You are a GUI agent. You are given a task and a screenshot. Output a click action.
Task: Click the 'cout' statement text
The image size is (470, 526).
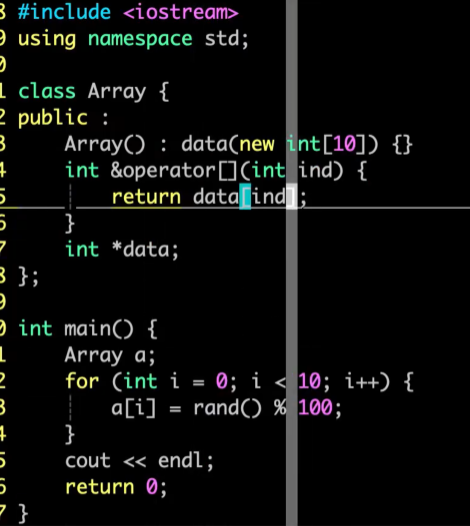(88, 461)
